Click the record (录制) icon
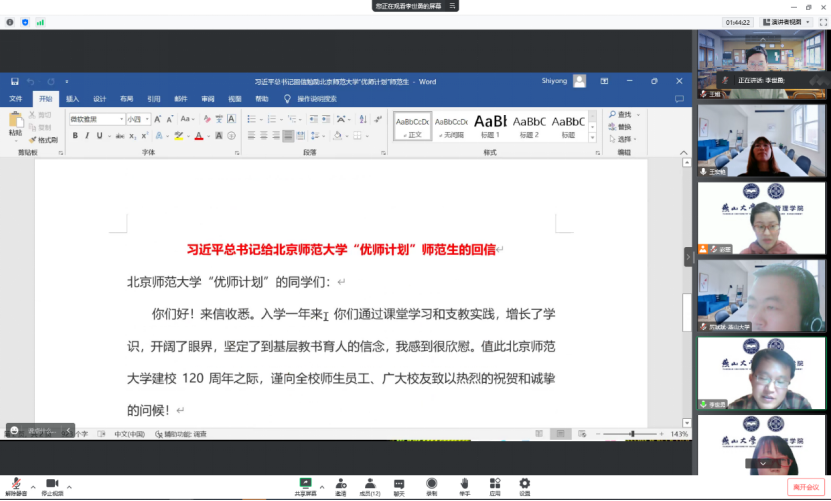The width and height of the screenshot is (831, 501). coord(431,485)
